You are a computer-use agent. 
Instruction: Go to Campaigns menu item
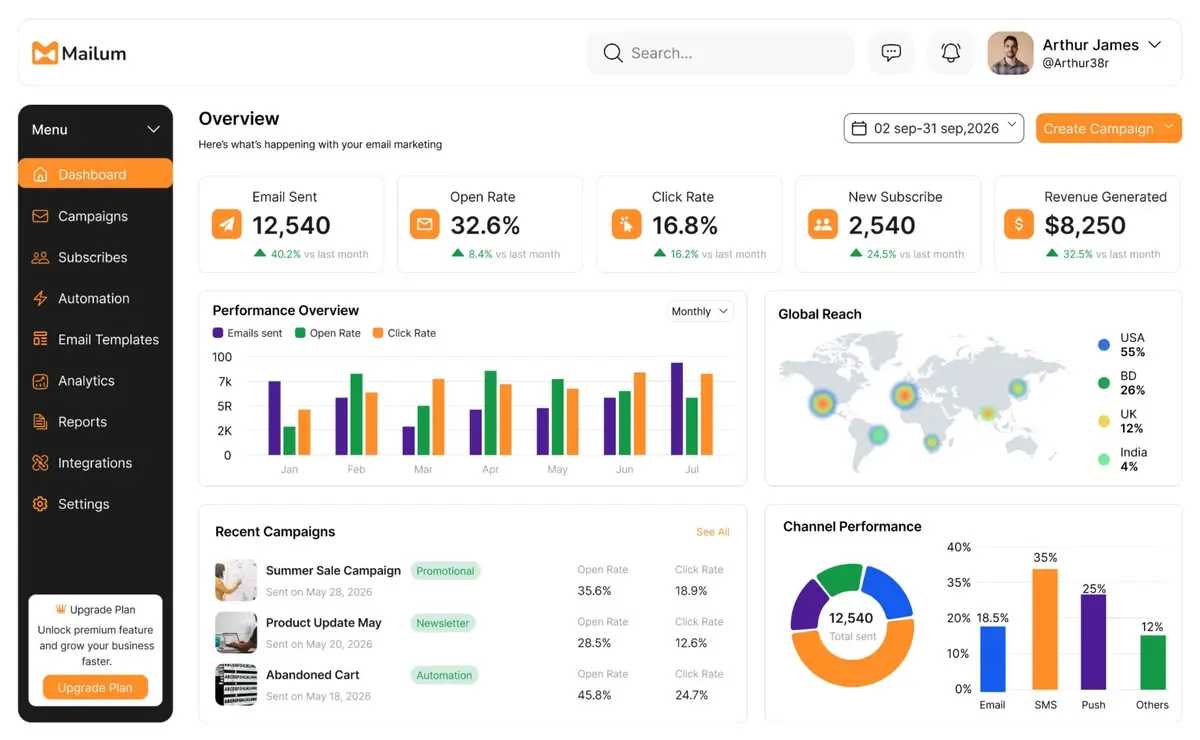pyautogui.click(x=95, y=216)
